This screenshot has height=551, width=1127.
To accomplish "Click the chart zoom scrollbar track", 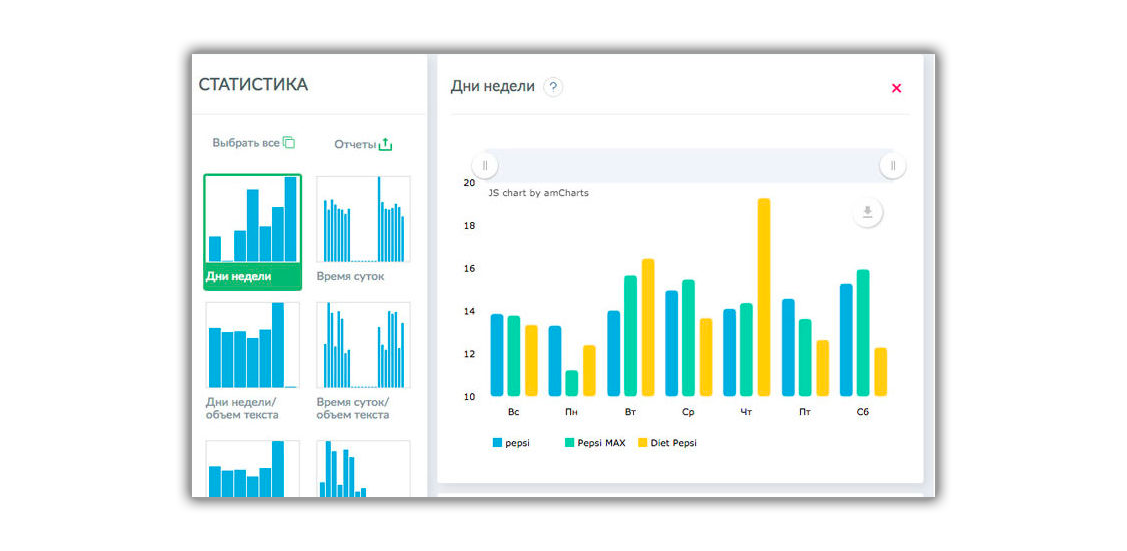I will point(689,165).
